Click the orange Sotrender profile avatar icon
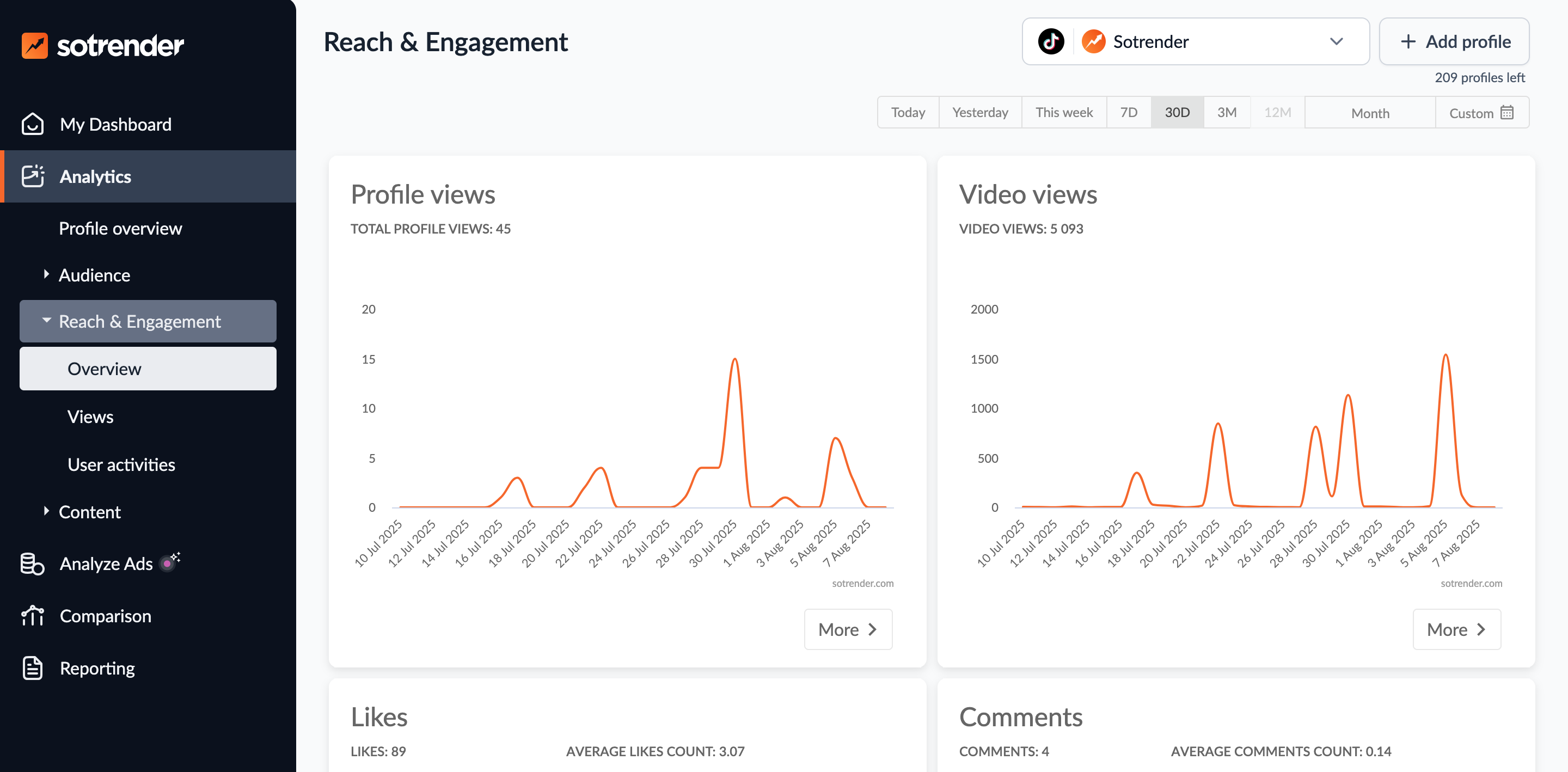This screenshot has height=772, width=1568. click(1093, 41)
